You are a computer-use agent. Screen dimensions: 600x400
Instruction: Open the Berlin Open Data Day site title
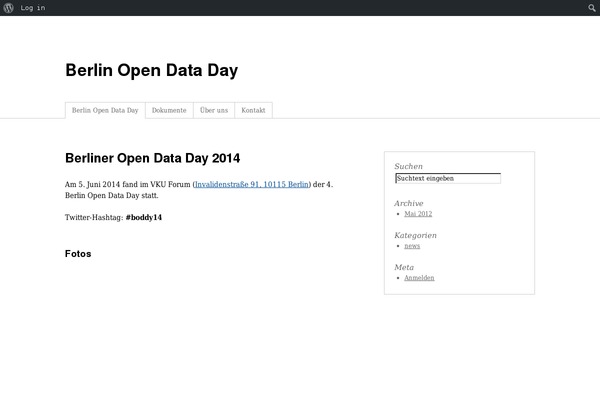pos(152,70)
